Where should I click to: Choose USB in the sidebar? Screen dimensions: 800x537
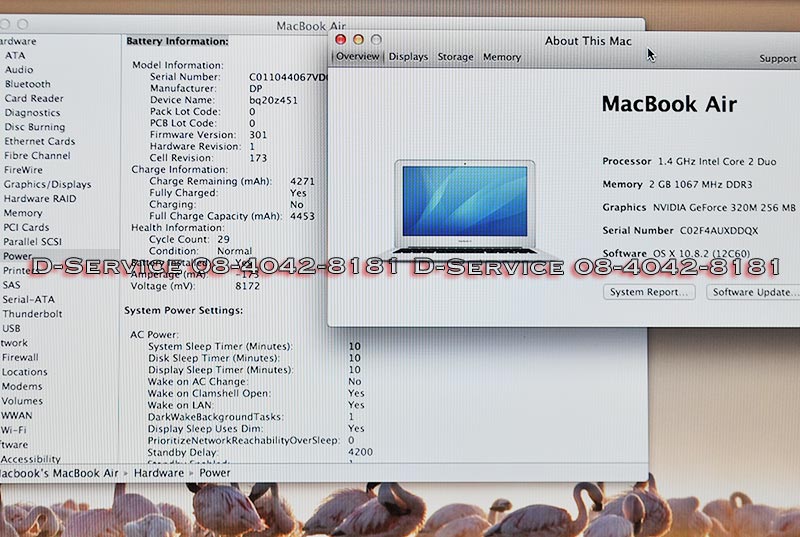tap(11, 328)
